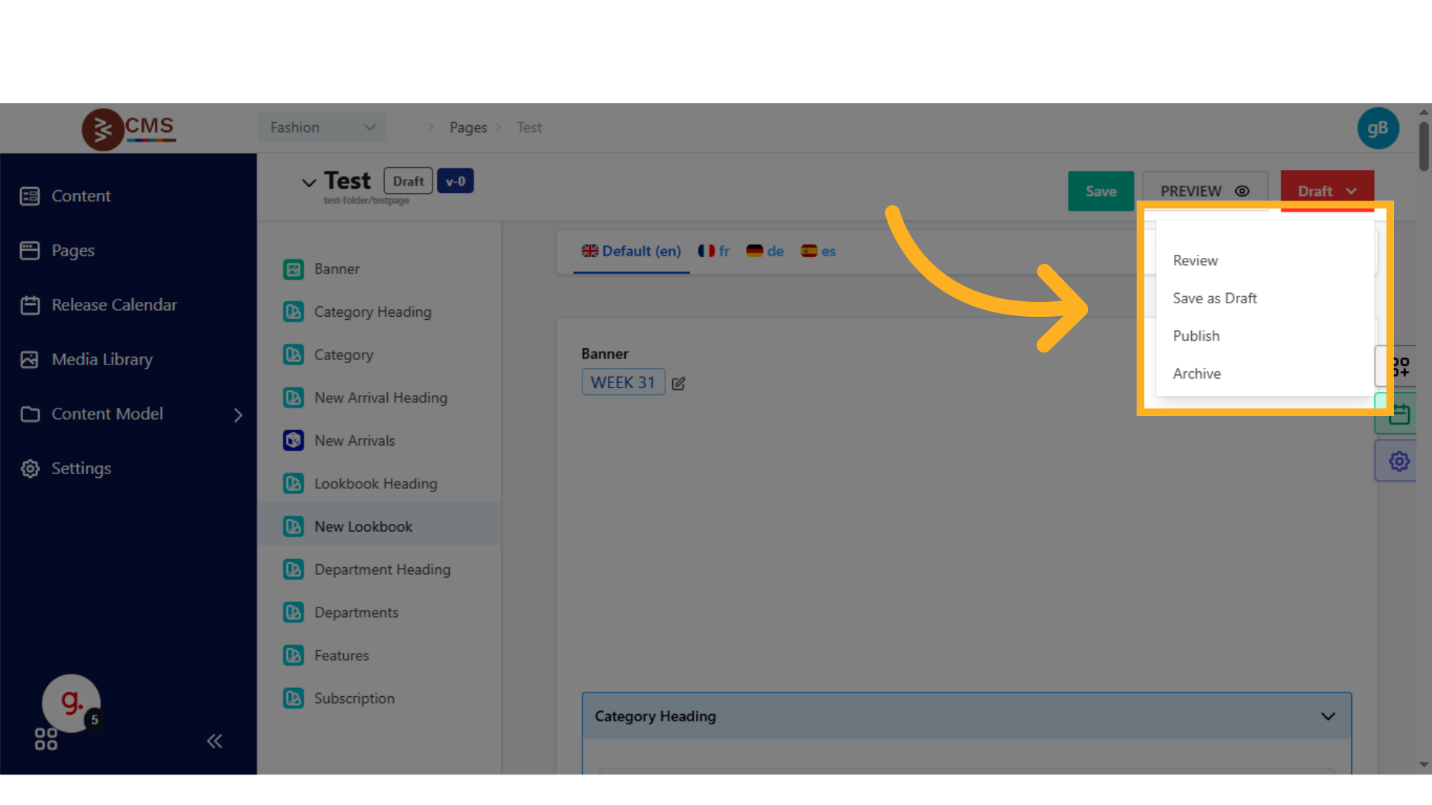1432x805 pixels.
Task: Open the gB user avatar
Action: pyautogui.click(x=1377, y=128)
